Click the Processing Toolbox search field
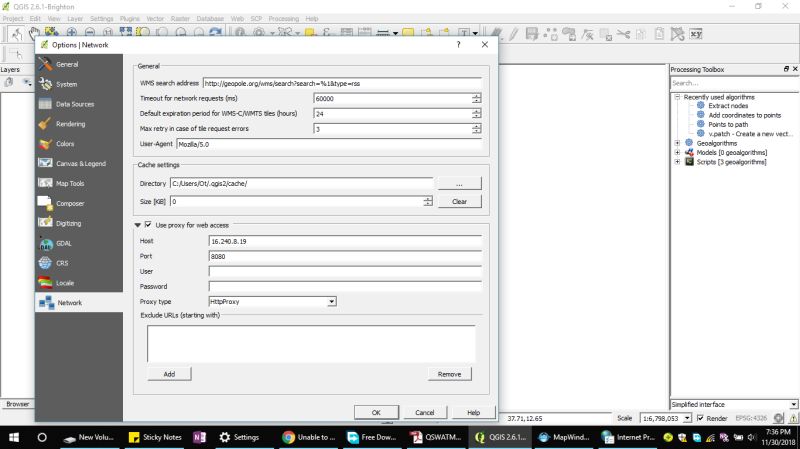The width and height of the screenshot is (800, 449). pyautogui.click(x=734, y=83)
